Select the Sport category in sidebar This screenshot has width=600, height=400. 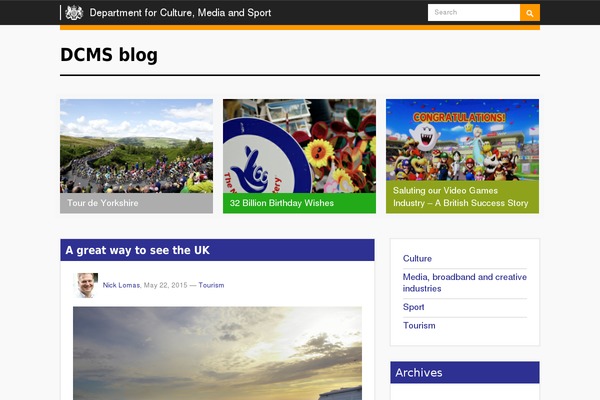pyautogui.click(x=413, y=307)
